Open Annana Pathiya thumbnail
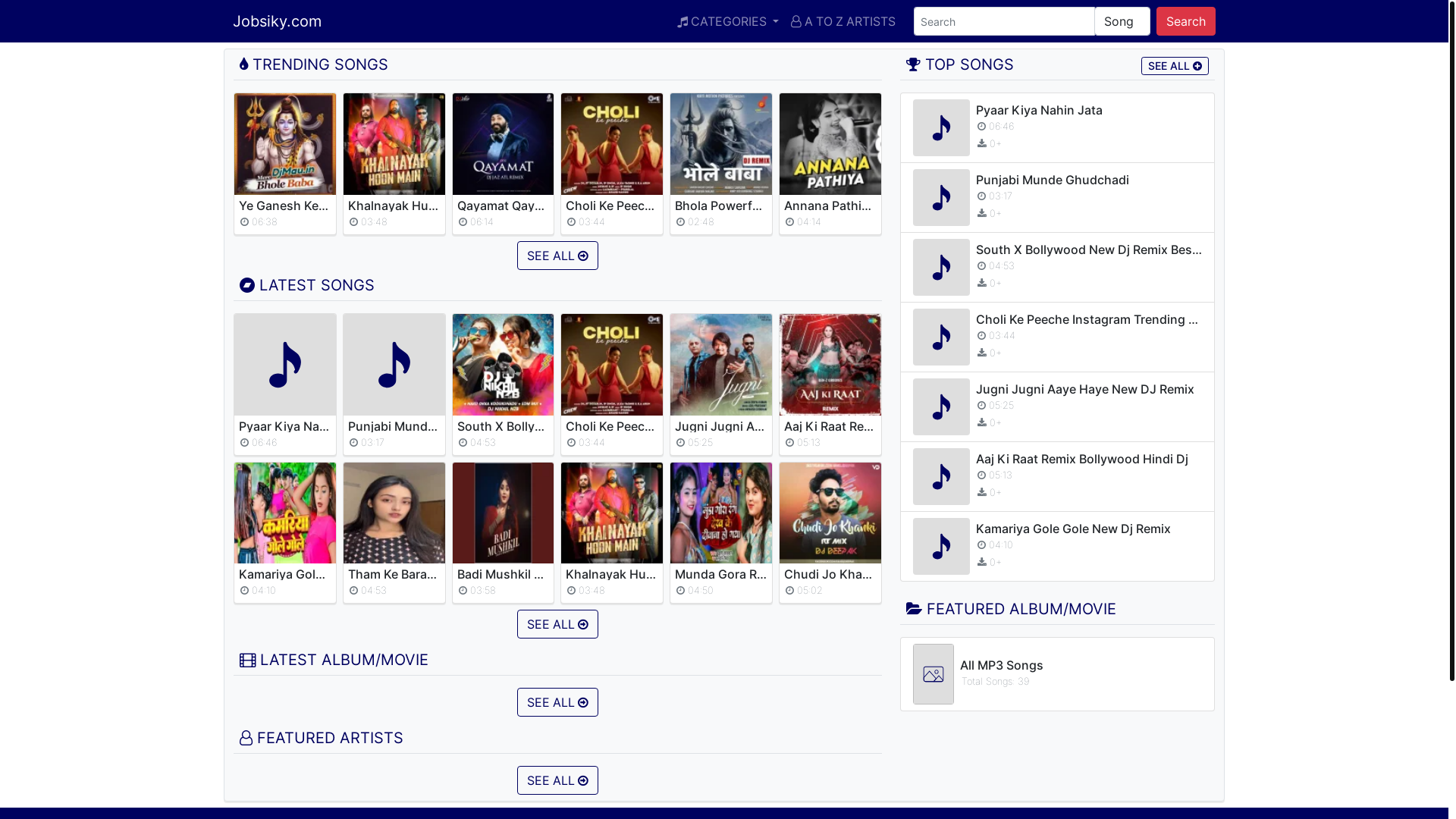Viewport: 1456px width, 819px height. 830,144
